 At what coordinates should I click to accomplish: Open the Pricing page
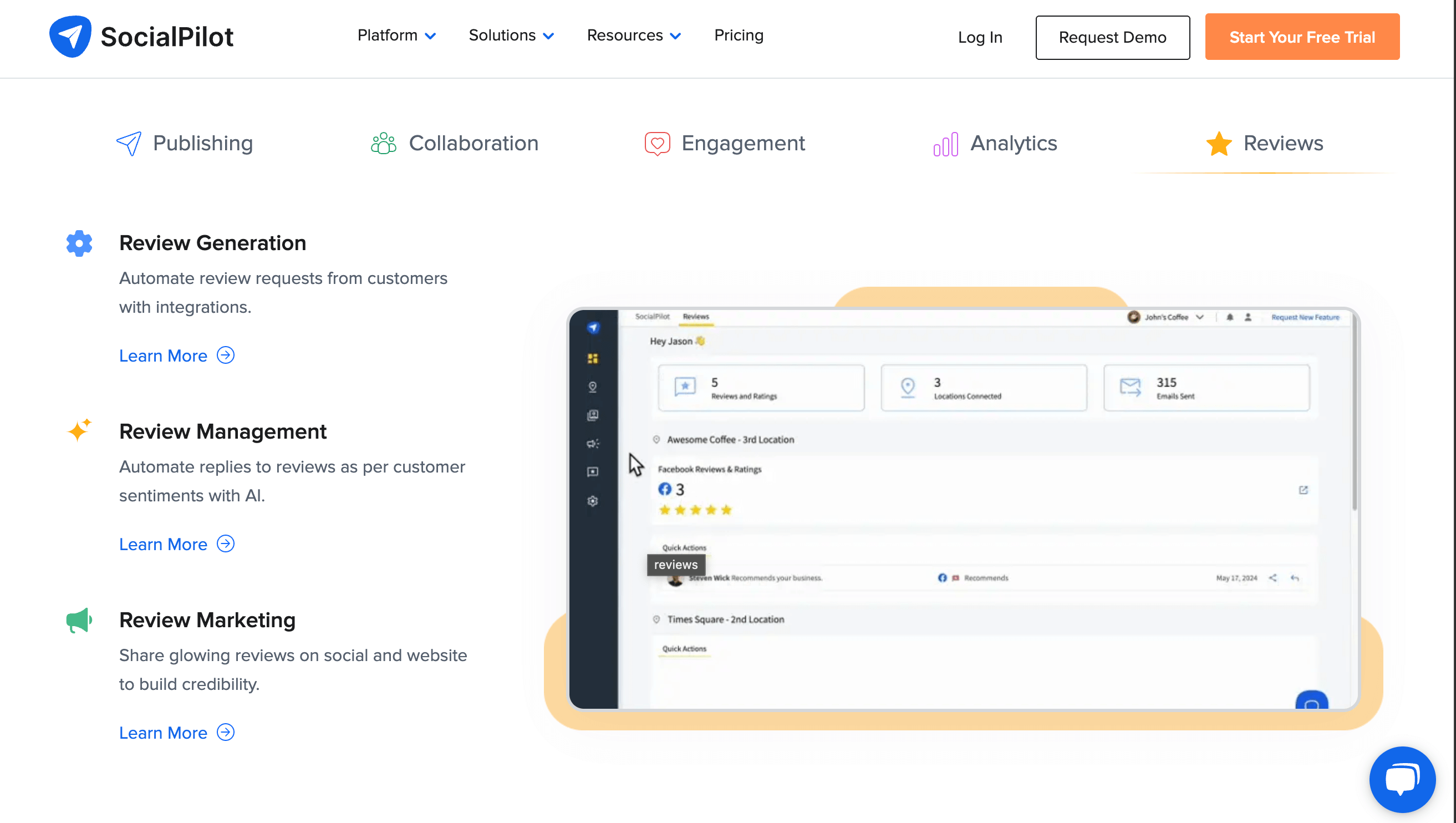(x=738, y=35)
